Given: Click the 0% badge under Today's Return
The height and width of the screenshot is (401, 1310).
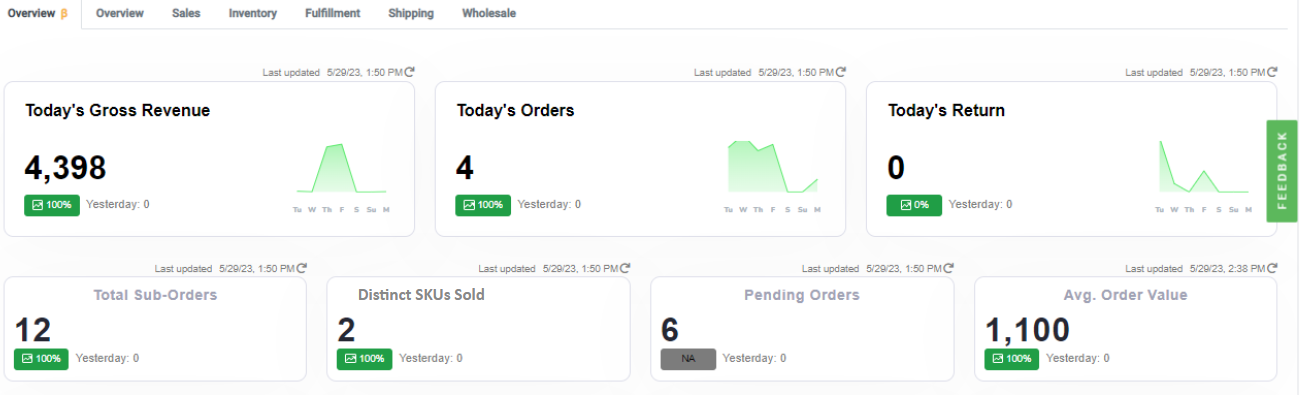Looking at the screenshot, I should pyautogui.click(x=914, y=204).
